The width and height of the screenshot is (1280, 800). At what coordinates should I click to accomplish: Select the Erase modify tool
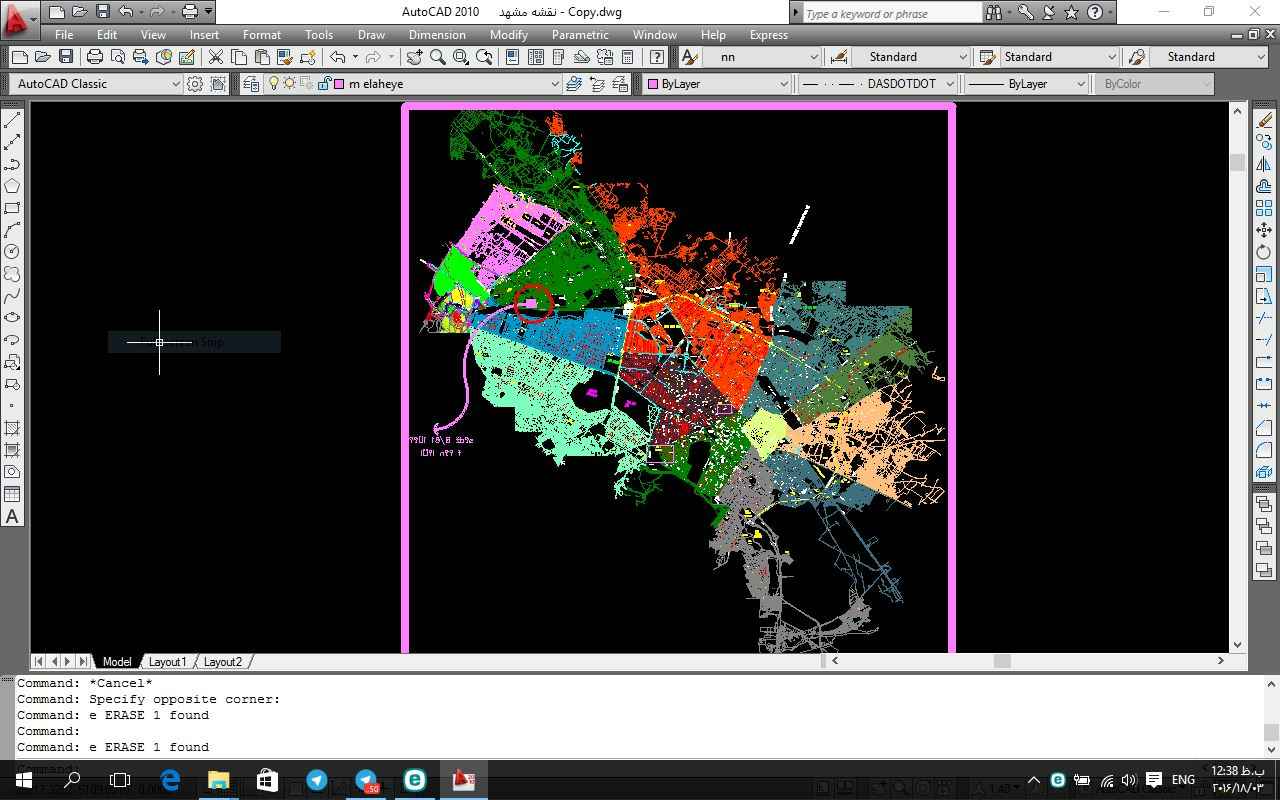click(1264, 120)
